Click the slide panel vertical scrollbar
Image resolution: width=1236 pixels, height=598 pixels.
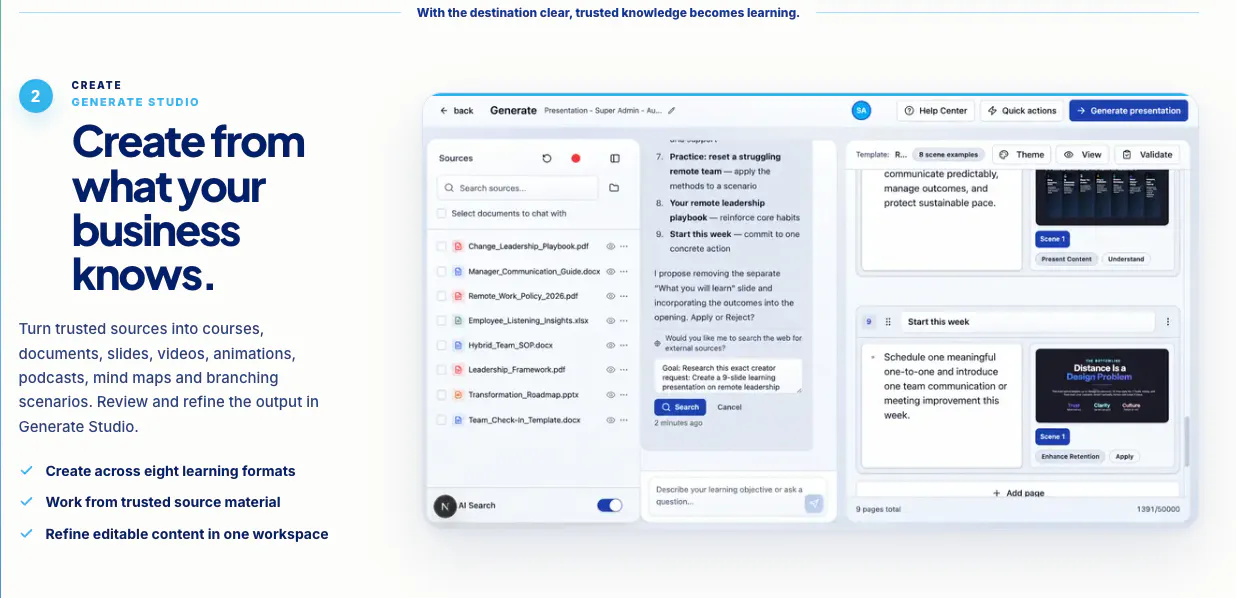tap(1185, 440)
